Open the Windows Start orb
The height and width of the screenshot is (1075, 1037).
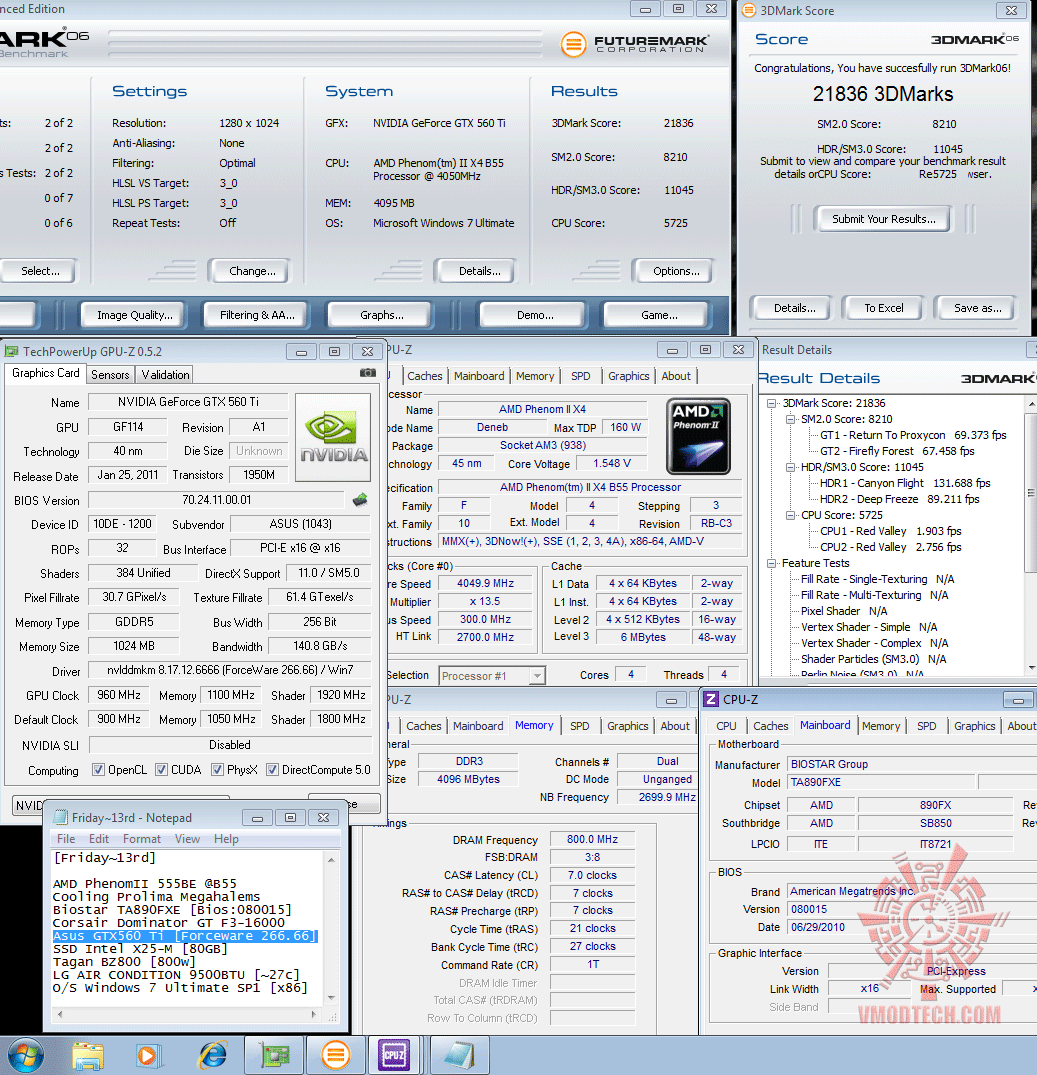point(25,1055)
